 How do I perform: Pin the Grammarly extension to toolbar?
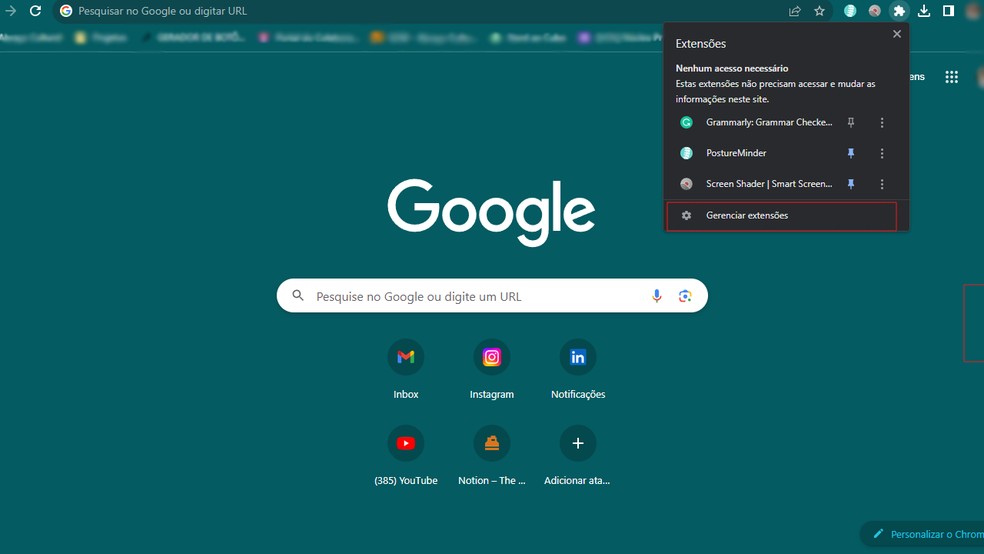[851, 122]
